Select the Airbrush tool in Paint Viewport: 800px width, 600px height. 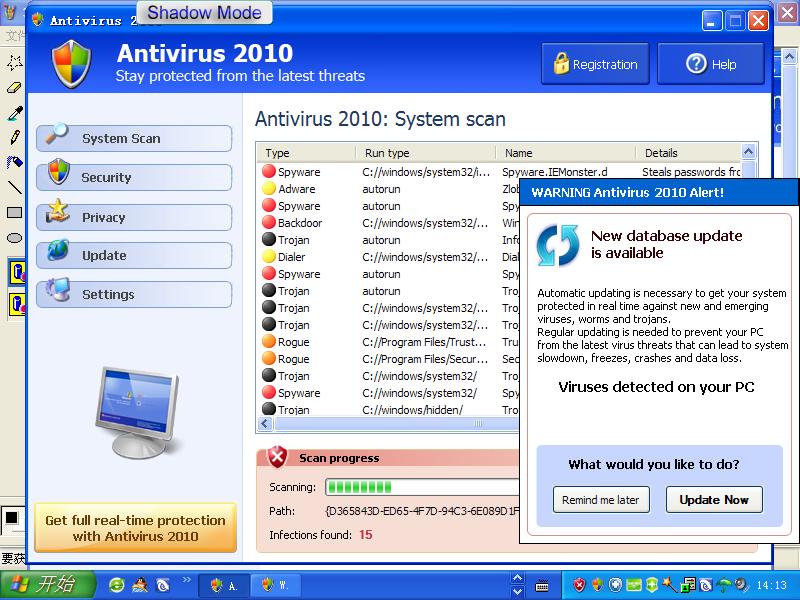tap(15, 162)
